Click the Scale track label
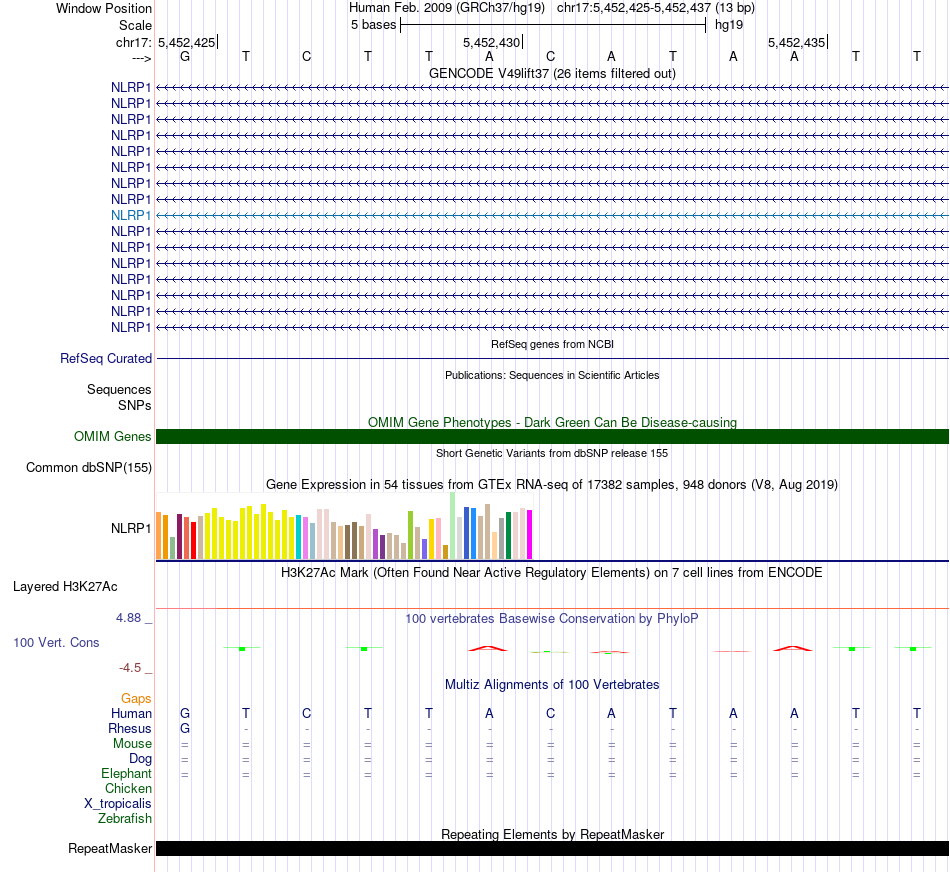 coord(135,25)
